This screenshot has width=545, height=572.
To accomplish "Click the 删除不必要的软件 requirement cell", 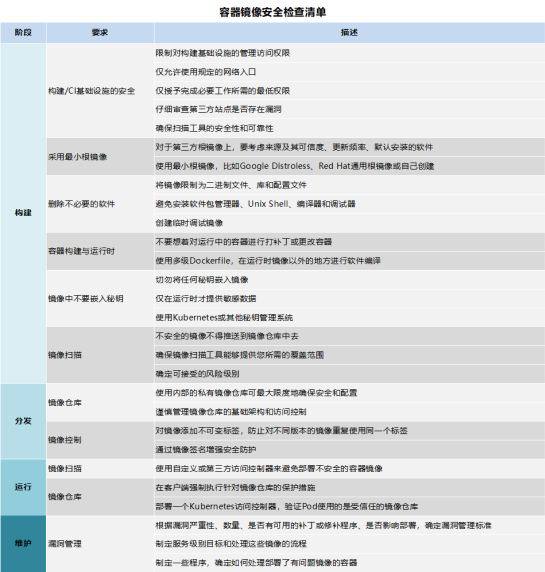I will pos(100,204).
